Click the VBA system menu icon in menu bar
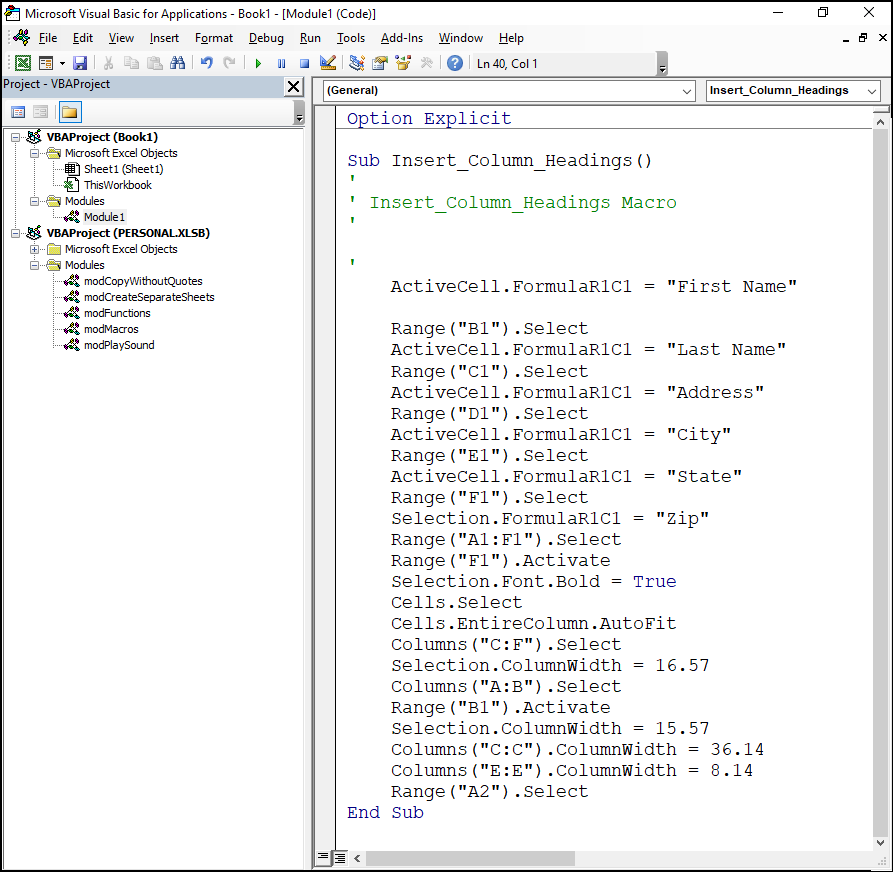 tap(22, 38)
